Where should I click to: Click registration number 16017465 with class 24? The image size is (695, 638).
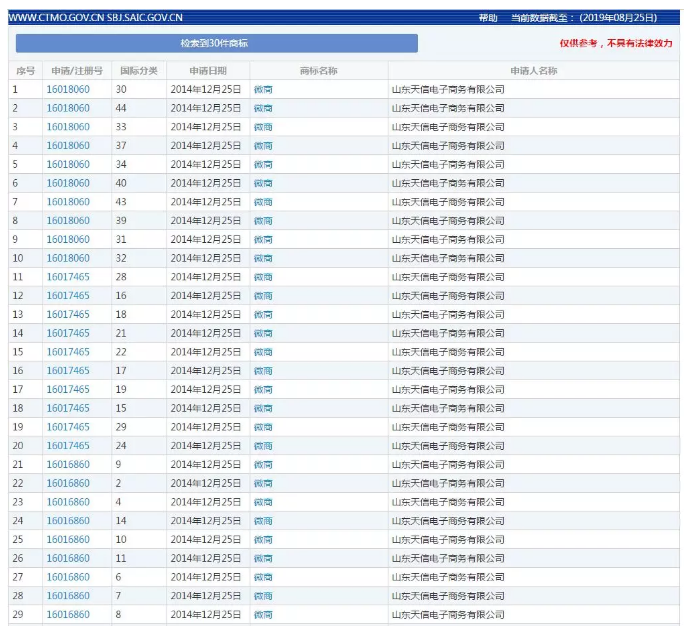pos(68,446)
